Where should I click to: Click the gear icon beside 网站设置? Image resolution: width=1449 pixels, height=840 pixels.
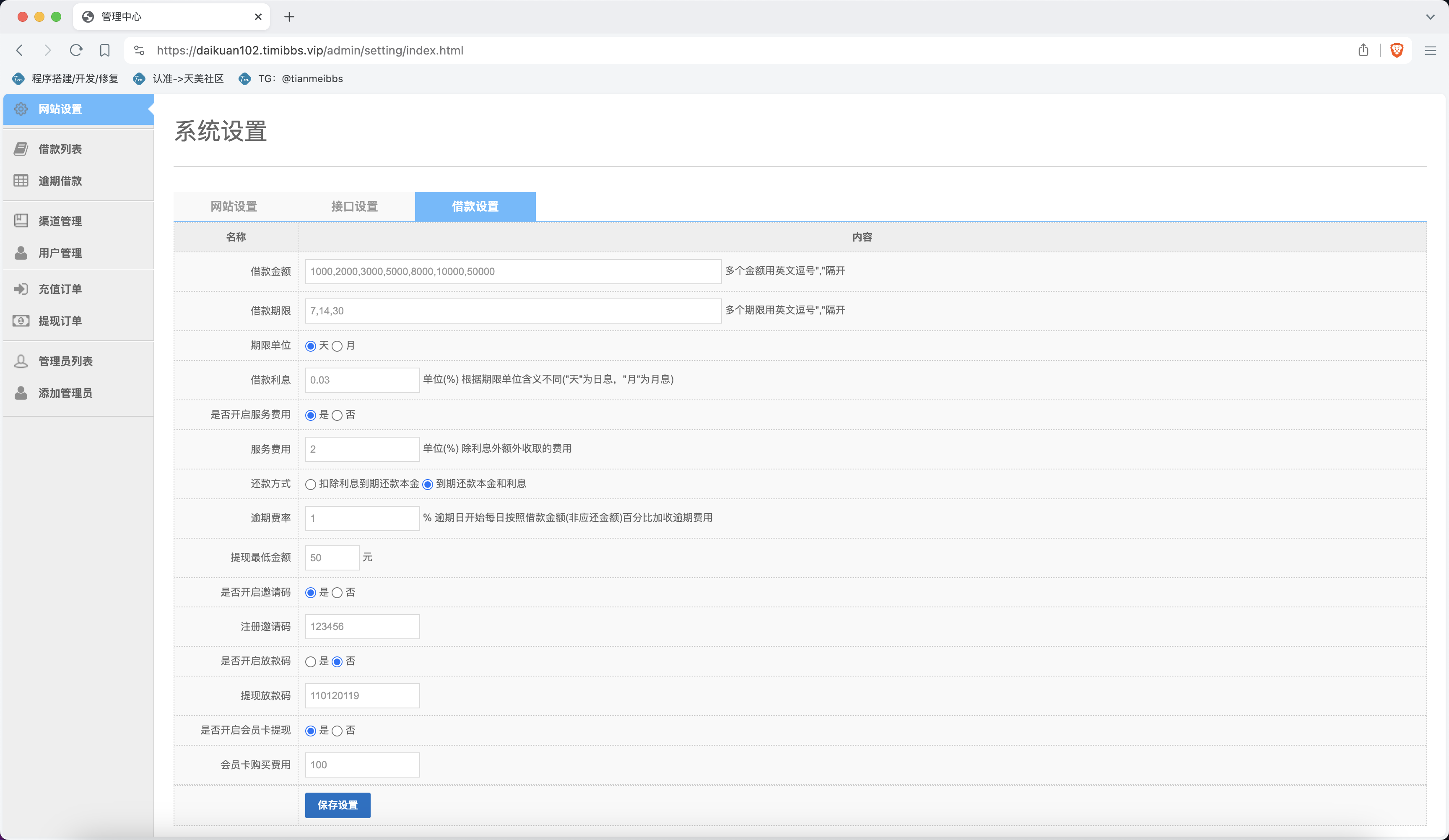tap(21, 109)
